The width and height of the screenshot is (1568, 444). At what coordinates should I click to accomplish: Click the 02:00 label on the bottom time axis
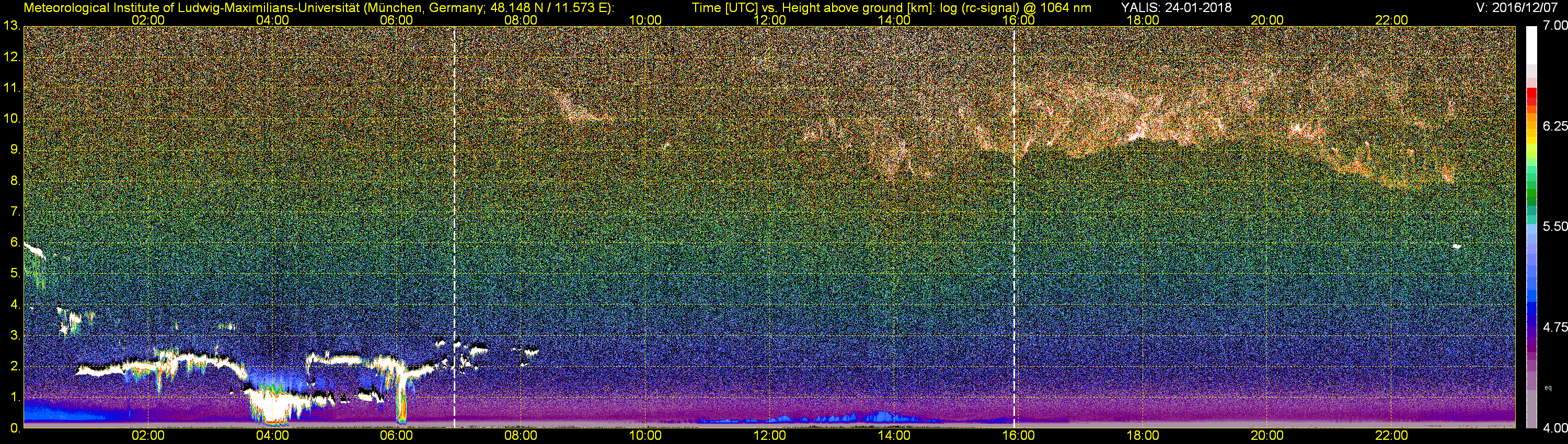(x=148, y=436)
